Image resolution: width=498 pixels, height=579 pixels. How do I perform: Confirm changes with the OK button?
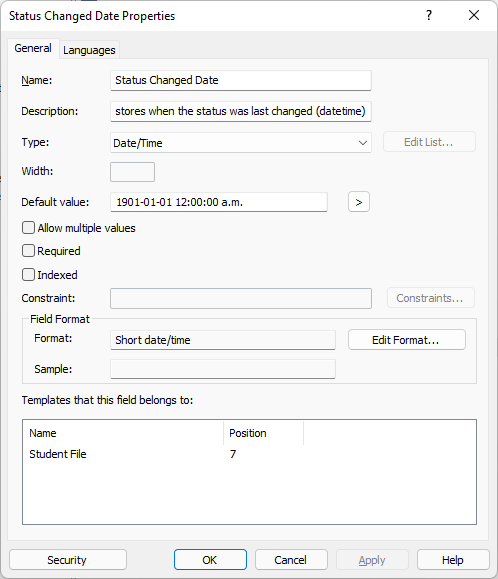(210, 560)
